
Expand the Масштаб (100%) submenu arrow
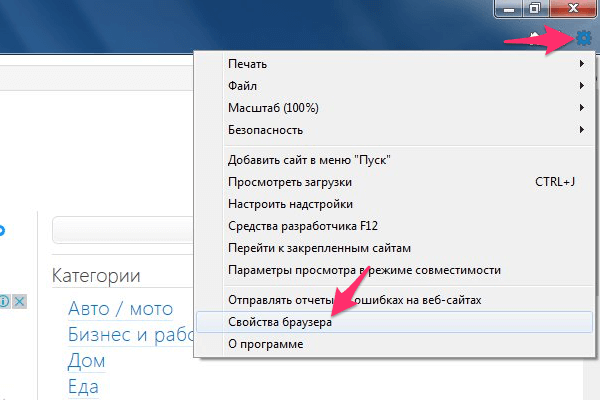581,108
